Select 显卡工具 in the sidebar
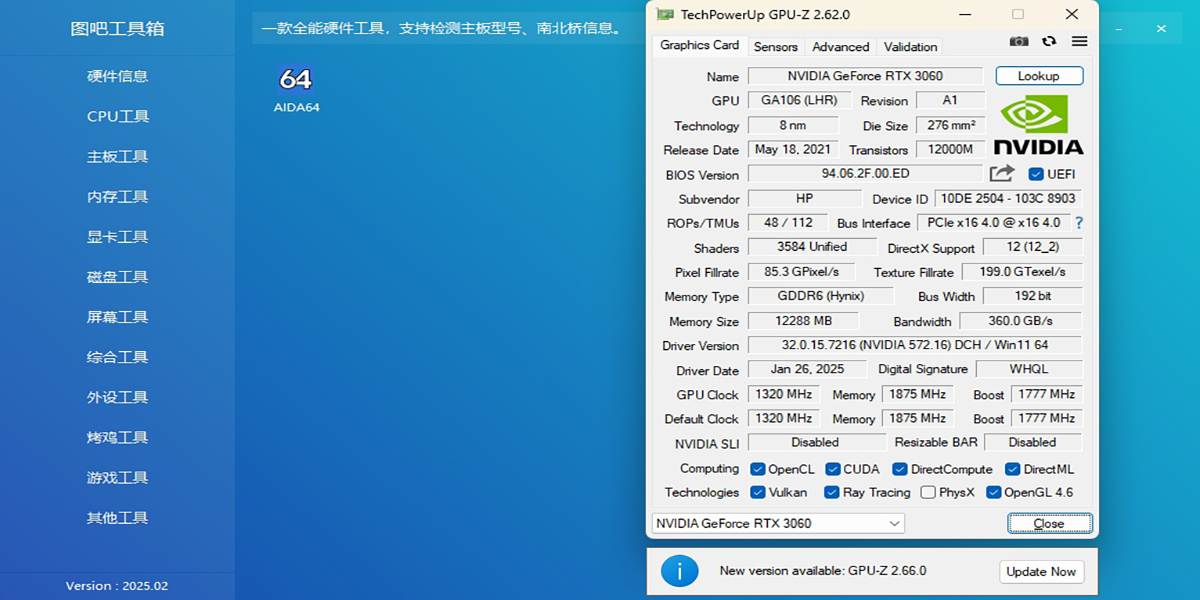 (117, 237)
